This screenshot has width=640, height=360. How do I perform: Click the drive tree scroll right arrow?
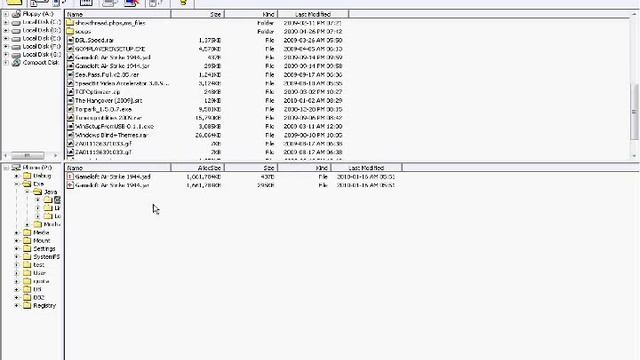[56, 156]
